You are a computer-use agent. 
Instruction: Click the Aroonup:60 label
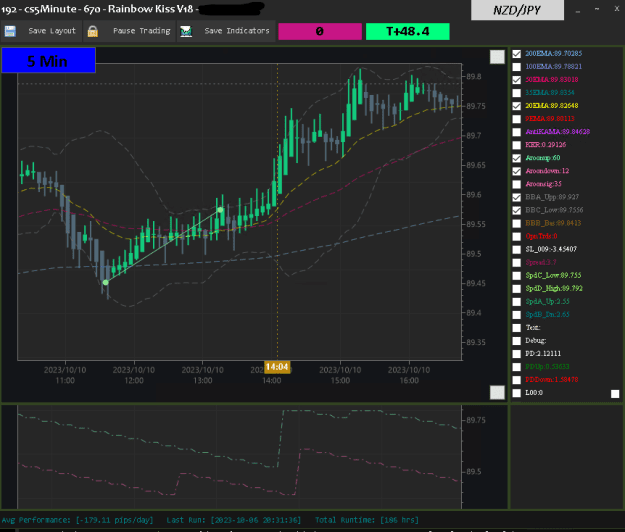click(542, 158)
